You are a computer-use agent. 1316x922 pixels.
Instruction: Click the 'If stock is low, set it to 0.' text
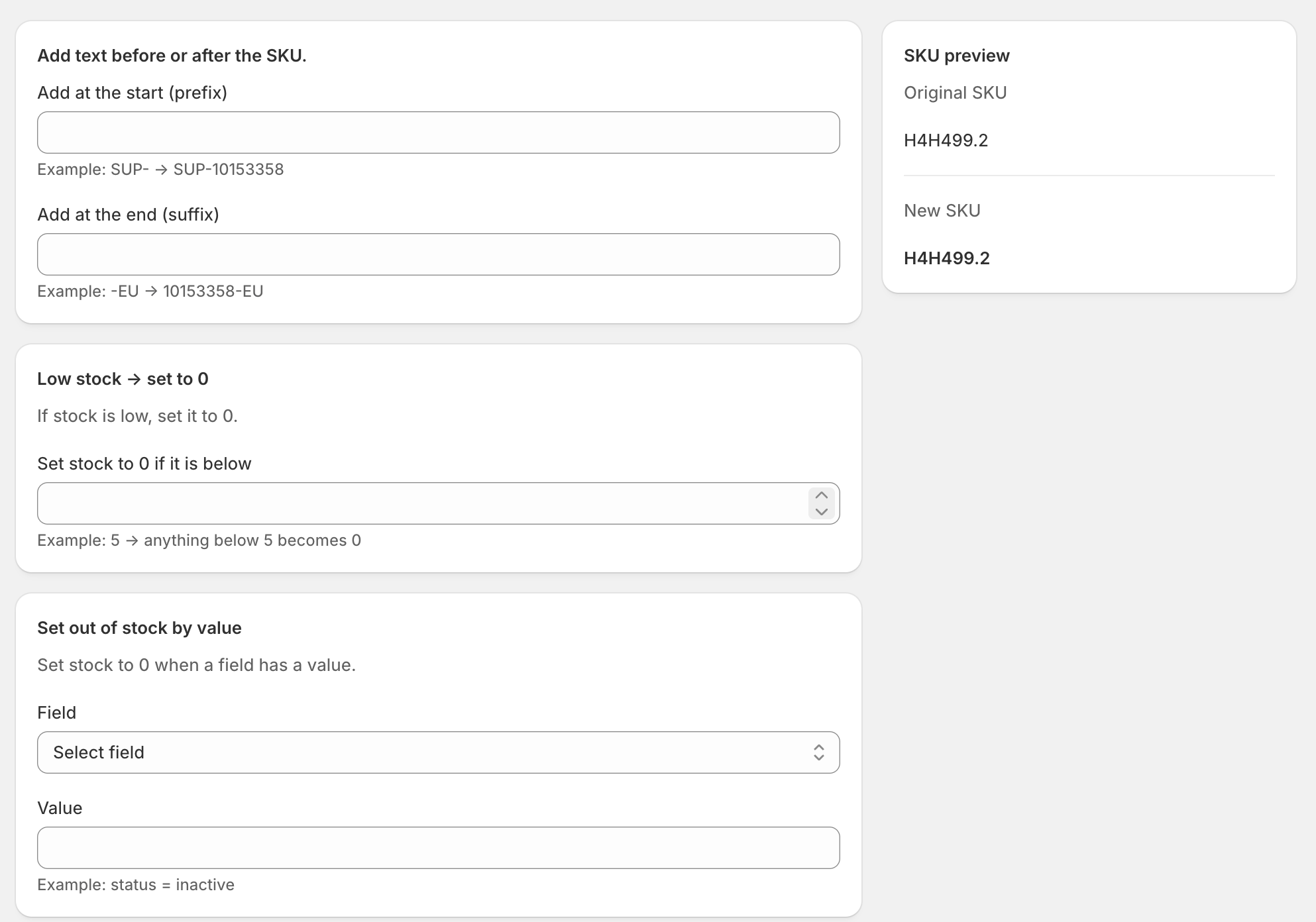pos(137,416)
